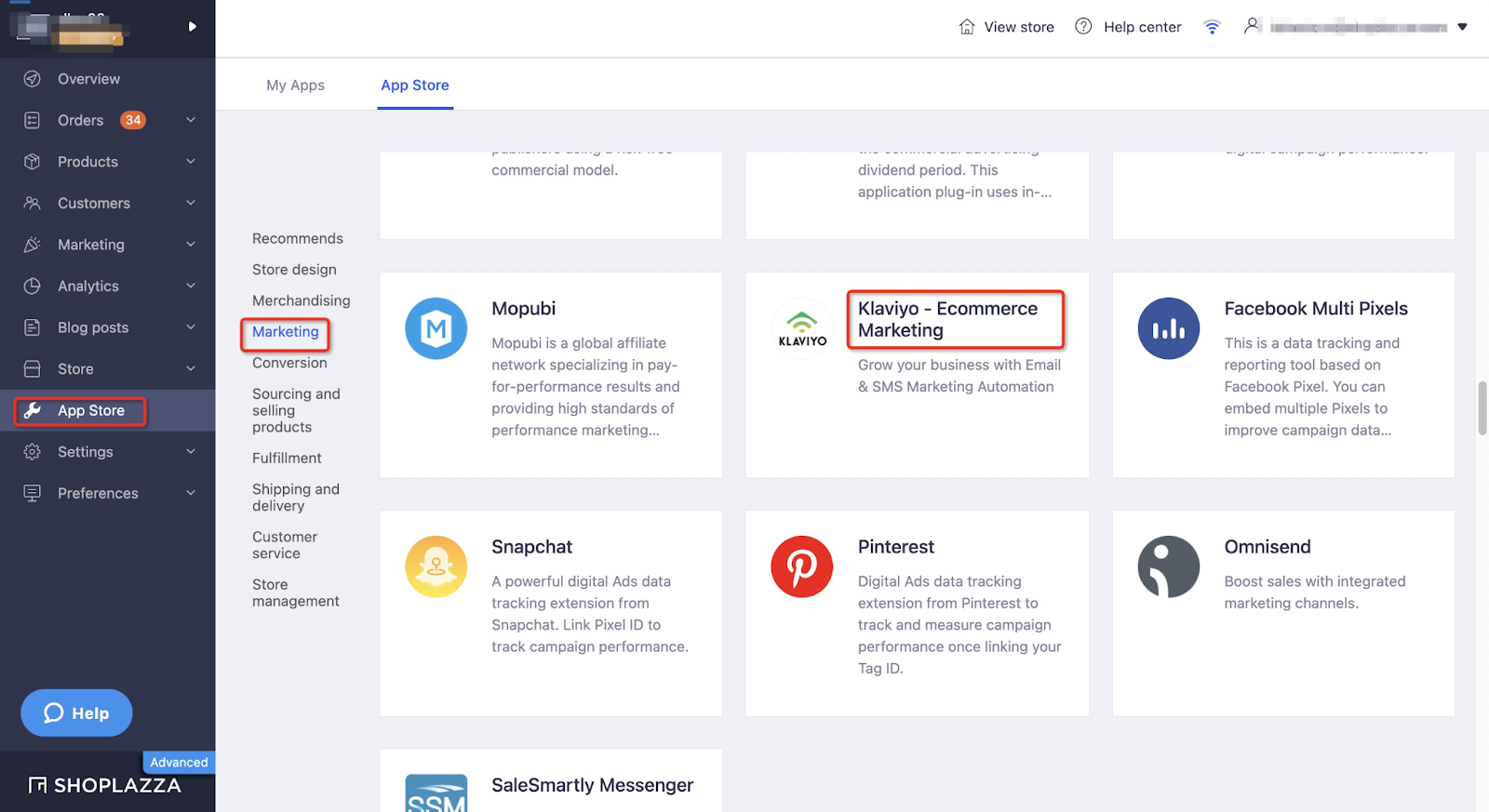Expand the Customers menu chevron
Screen dimensions: 1489x812
(191, 203)
